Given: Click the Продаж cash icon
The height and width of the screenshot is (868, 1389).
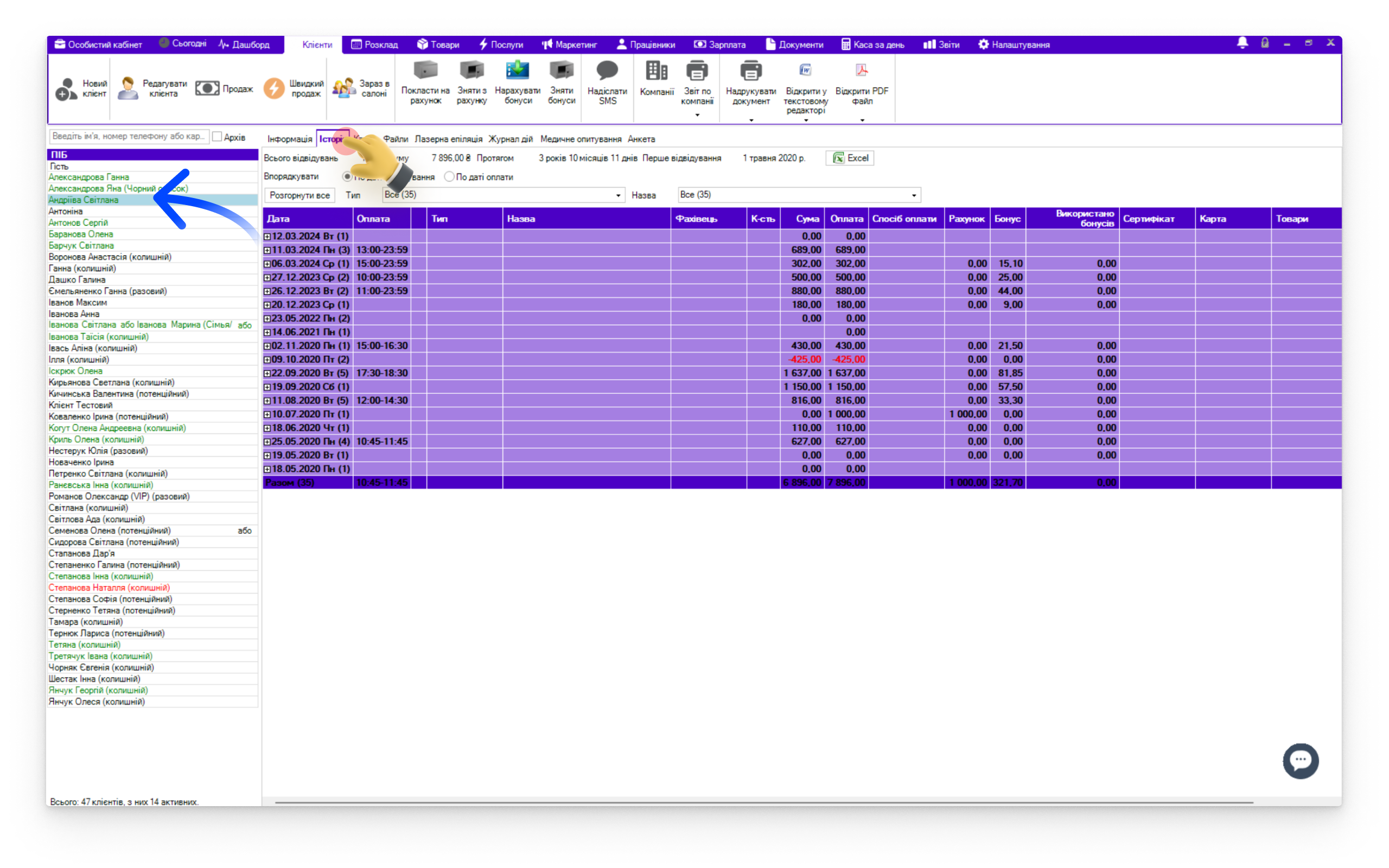Looking at the screenshot, I should 207,88.
